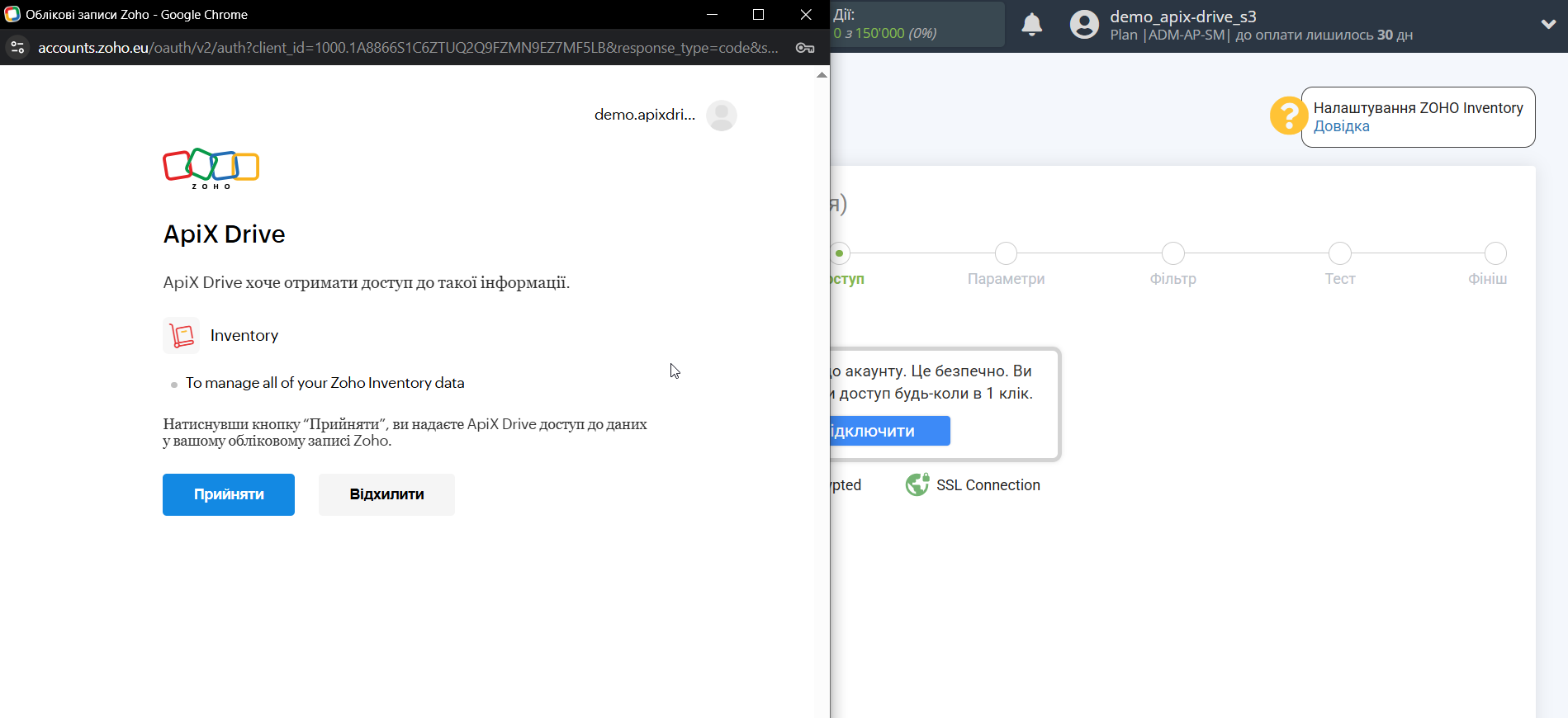Screen dimensions: 1568x718
Task: Click the ApiX Drive heading
Action: click(225, 234)
